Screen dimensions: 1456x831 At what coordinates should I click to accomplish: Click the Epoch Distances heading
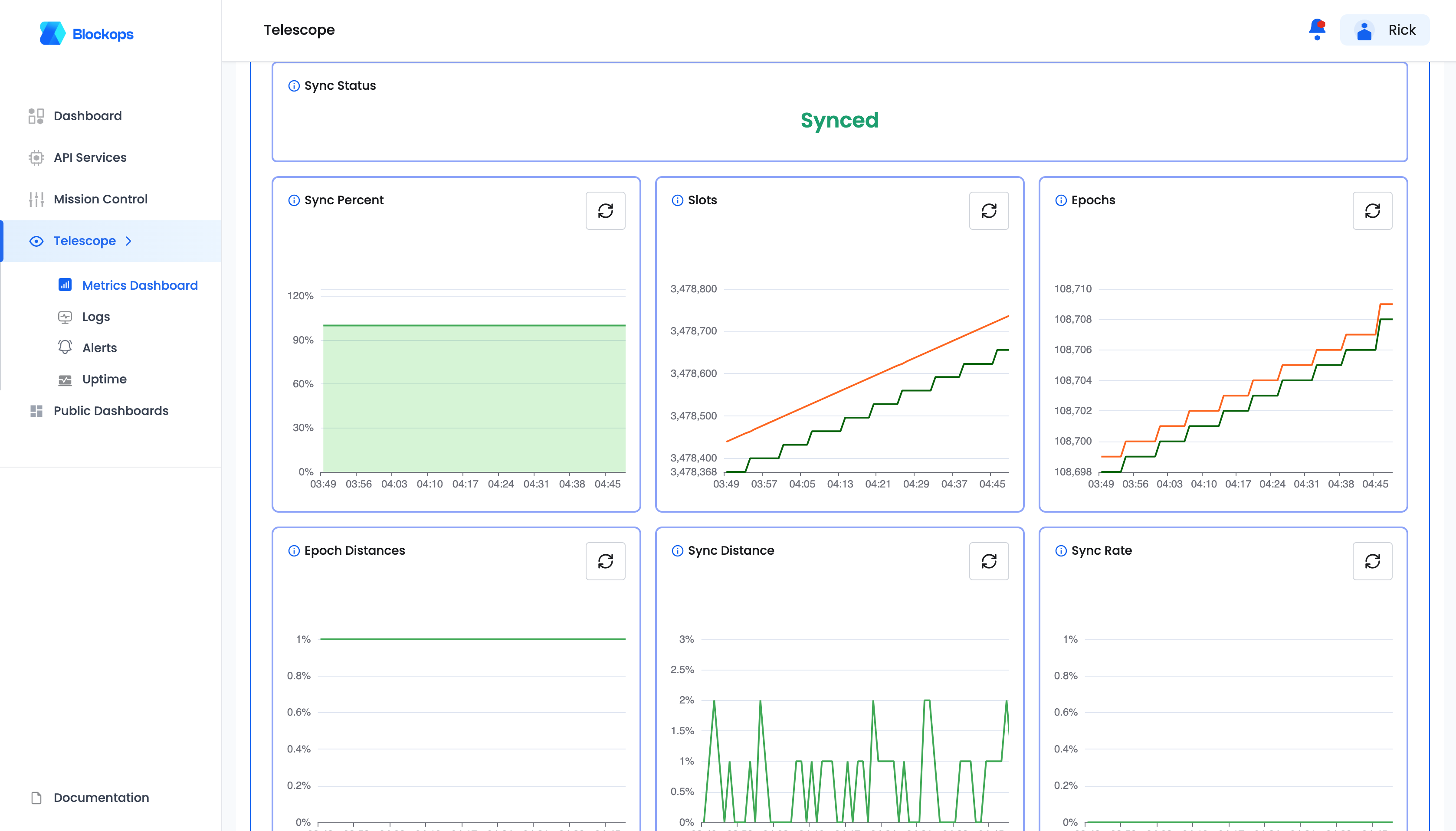coord(354,550)
